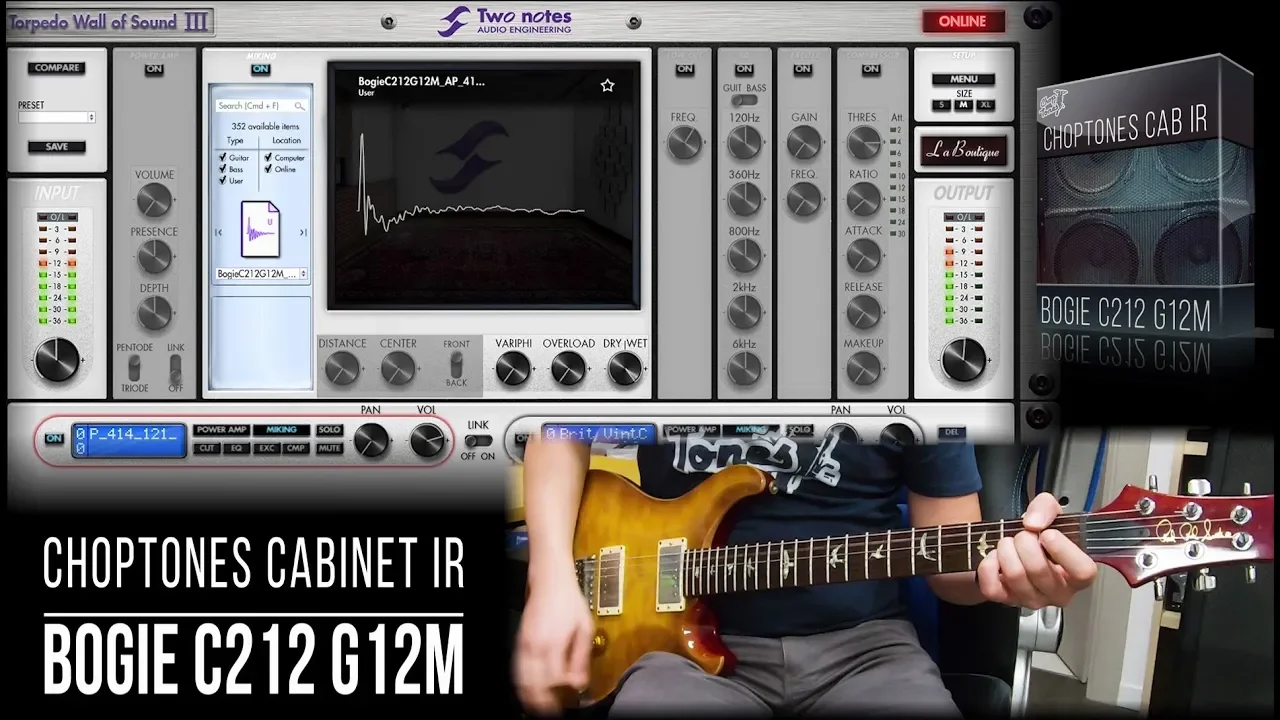Click the DEPTH knob
The height and width of the screenshot is (720, 1280).
(x=154, y=313)
